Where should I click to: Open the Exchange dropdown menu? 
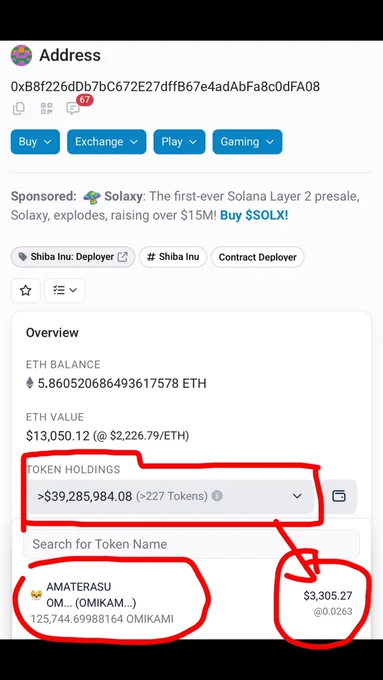coord(107,142)
